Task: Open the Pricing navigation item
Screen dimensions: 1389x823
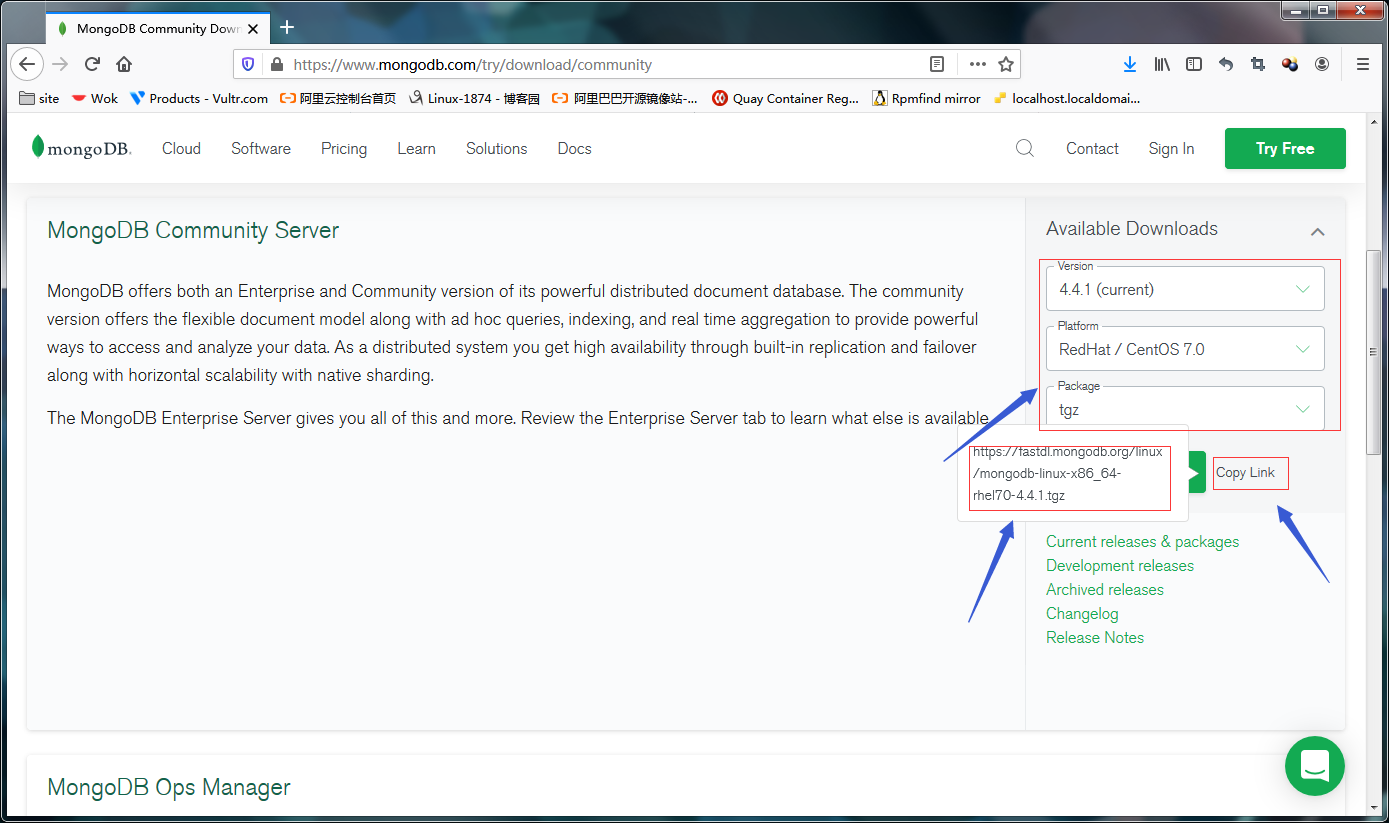Action: (x=344, y=148)
